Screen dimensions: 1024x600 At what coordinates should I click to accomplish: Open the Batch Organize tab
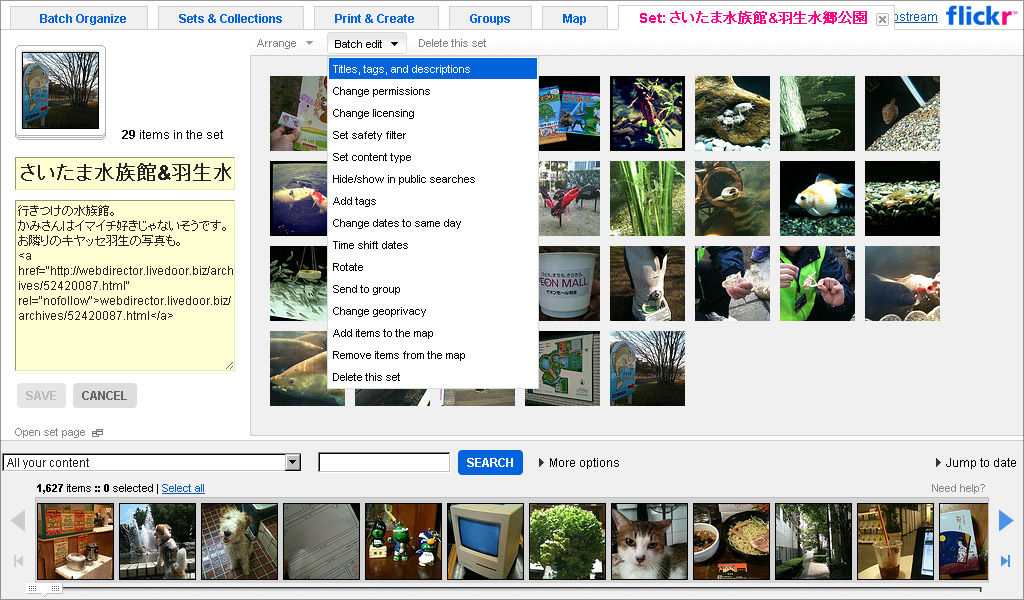click(x=83, y=18)
